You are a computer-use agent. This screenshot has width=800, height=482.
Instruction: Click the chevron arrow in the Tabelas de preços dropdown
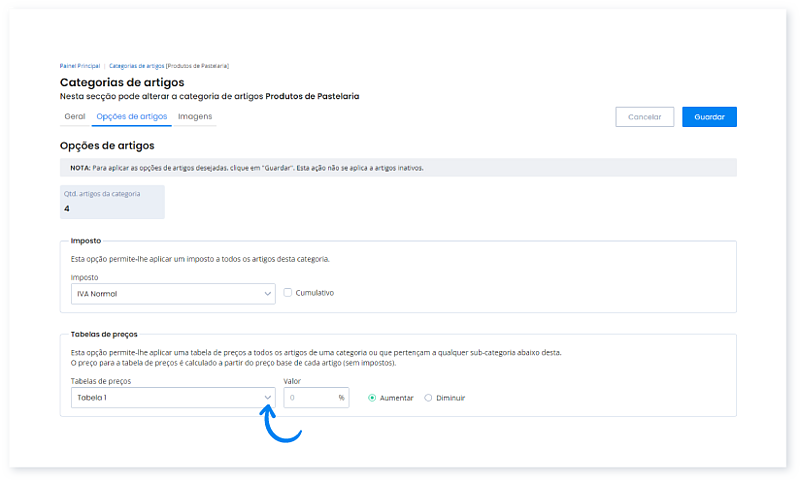267,397
